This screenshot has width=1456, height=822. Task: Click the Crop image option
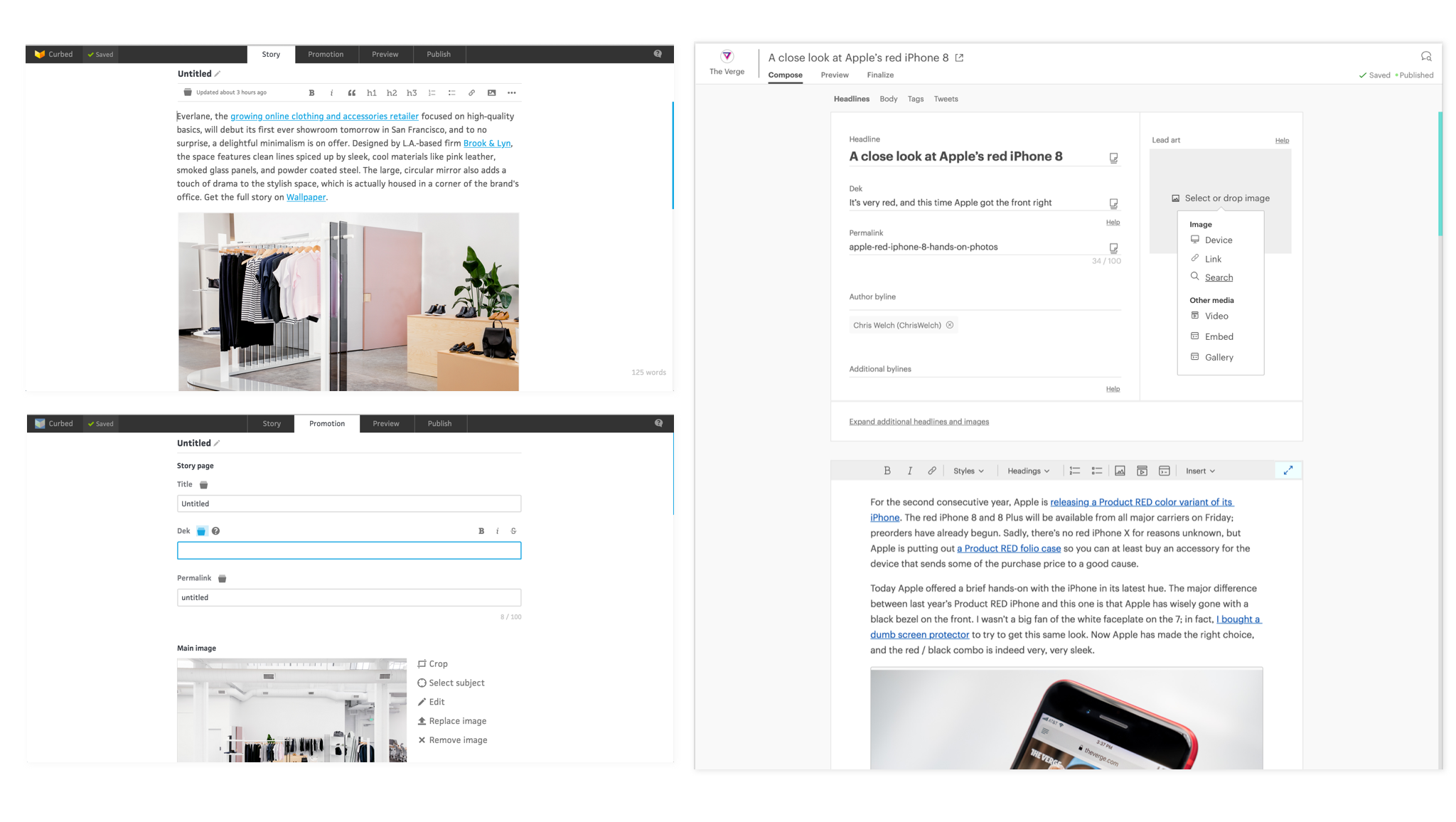click(432, 663)
